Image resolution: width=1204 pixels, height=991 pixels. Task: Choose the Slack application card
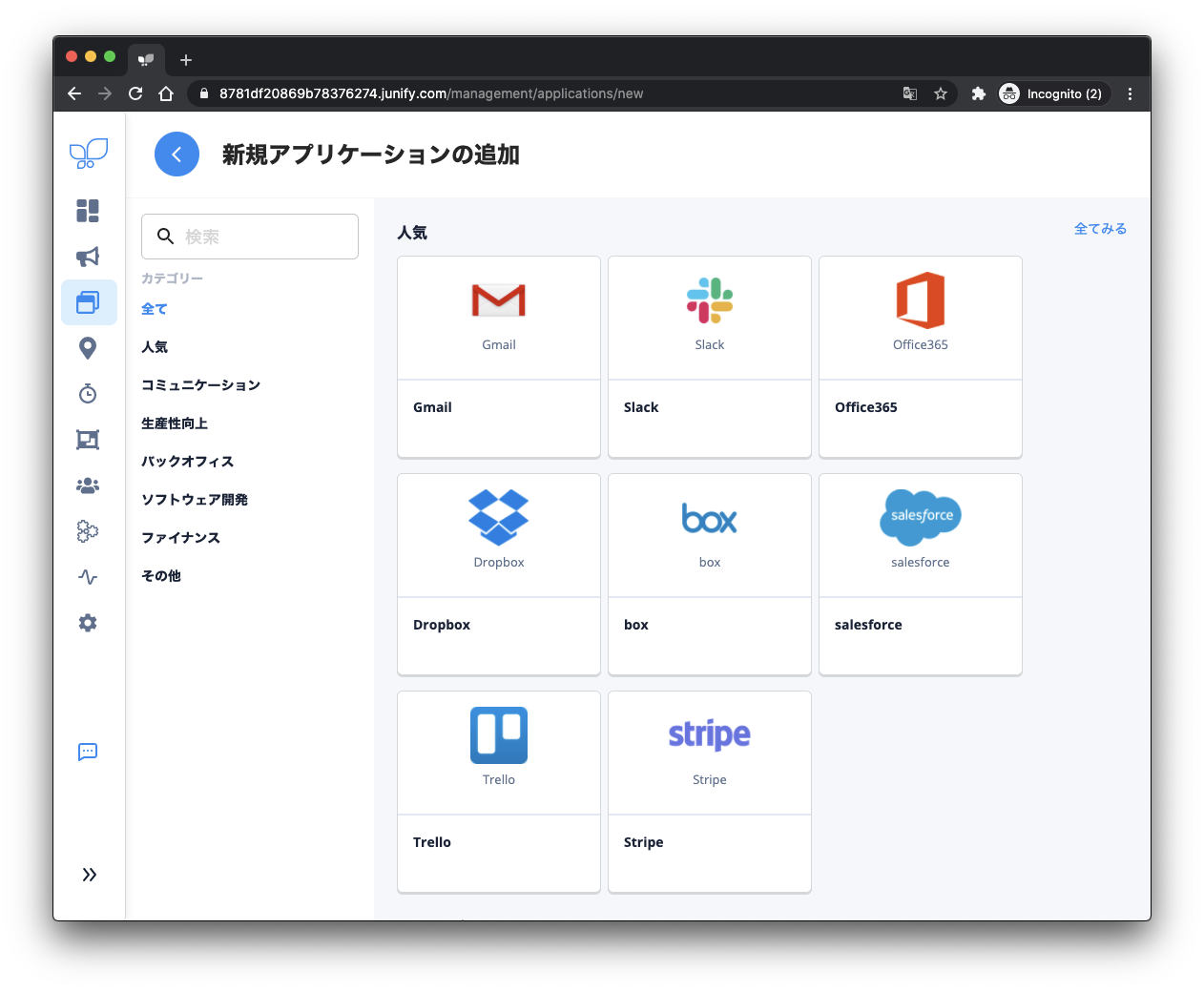click(x=710, y=357)
